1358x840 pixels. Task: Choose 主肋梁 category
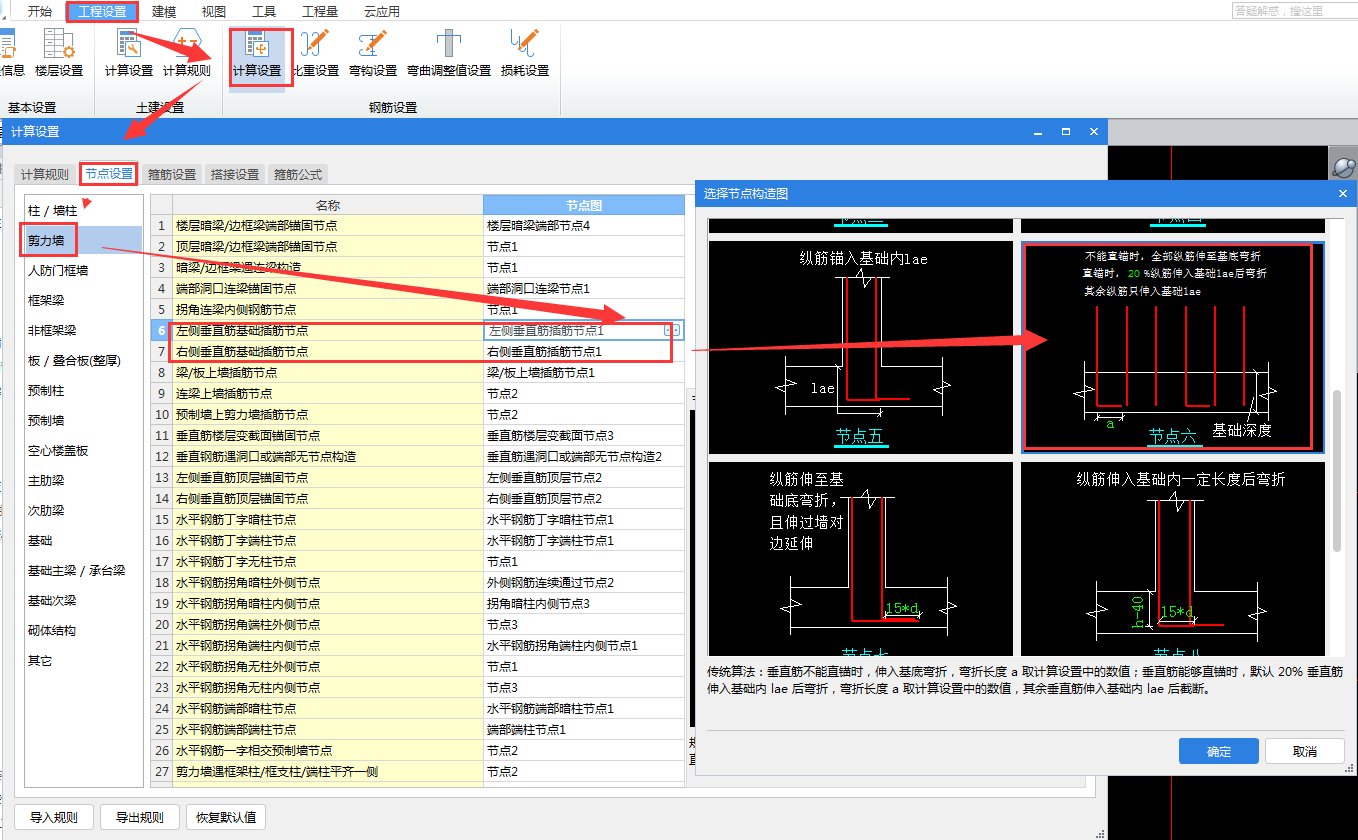[x=84, y=481]
